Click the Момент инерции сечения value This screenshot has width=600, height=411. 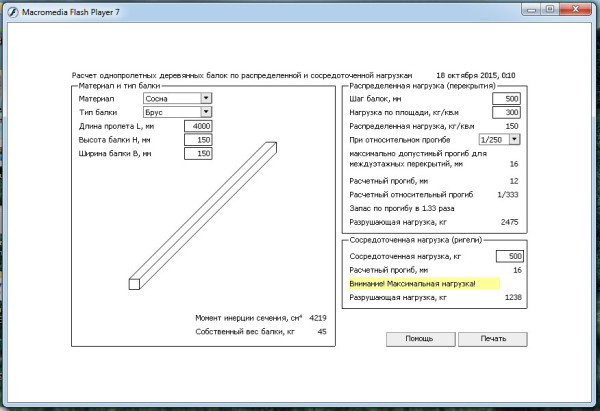pyautogui.click(x=318, y=317)
